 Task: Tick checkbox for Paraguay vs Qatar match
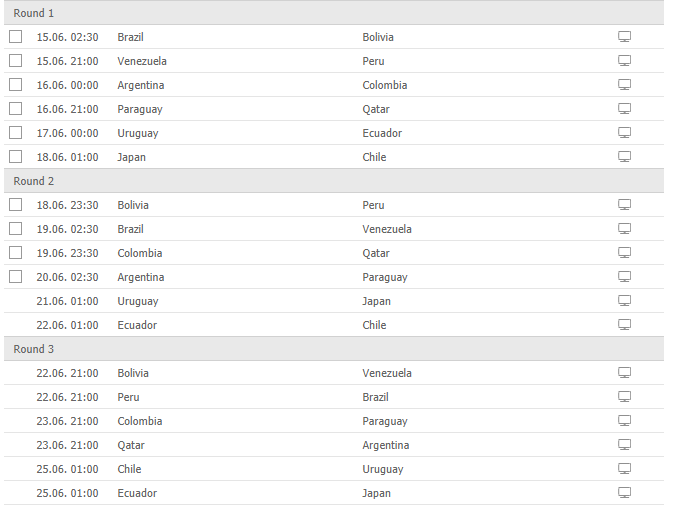tap(16, 109)
